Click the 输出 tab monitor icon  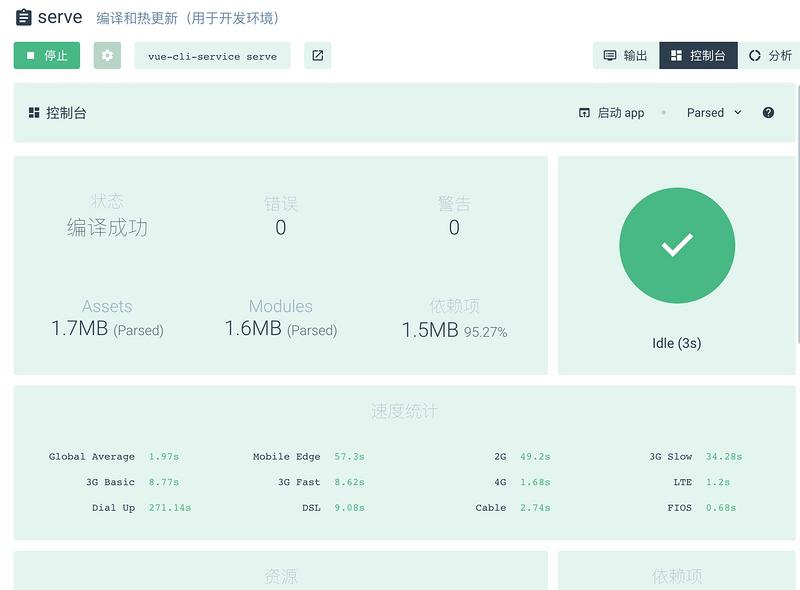pyautogui.click(x=610, y=55)
